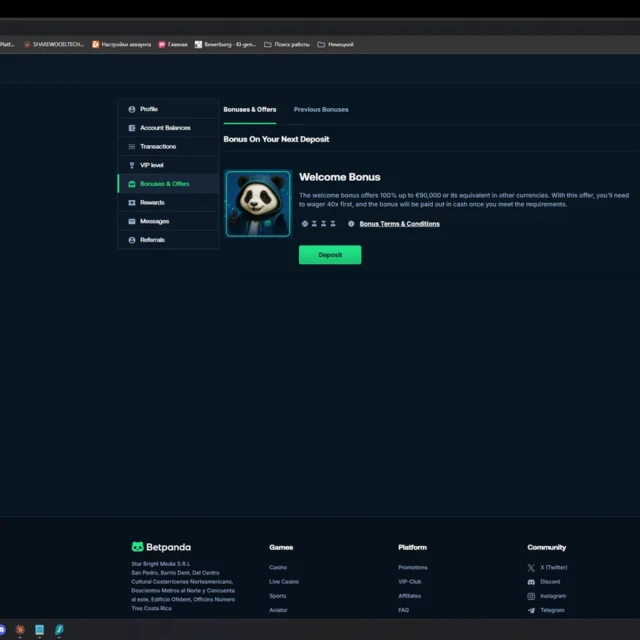Screen dimensions: 640x640
Task: Select Bonuses & Offers in the sidebar
Action: 168,184
